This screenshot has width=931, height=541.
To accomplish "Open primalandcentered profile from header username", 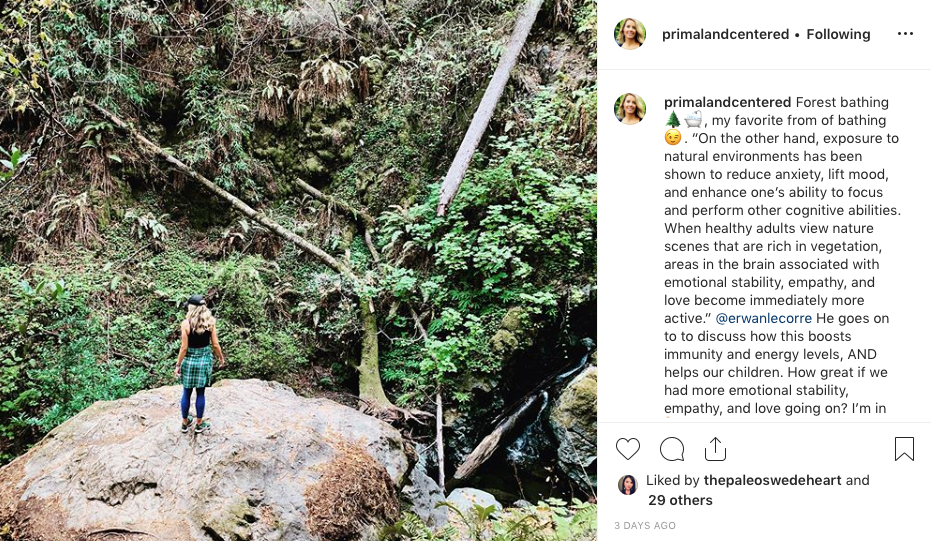I will click(726, 34).
